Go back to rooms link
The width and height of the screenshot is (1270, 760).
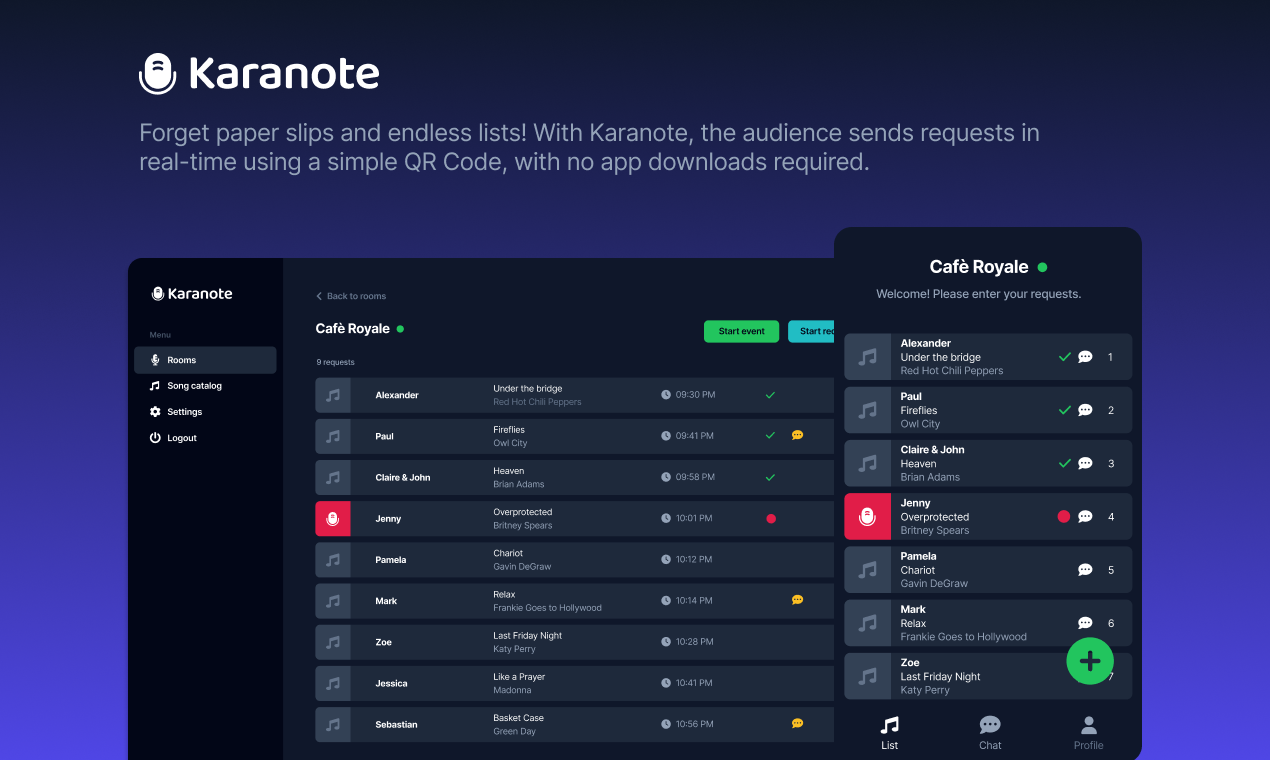(x=351, y=296)
